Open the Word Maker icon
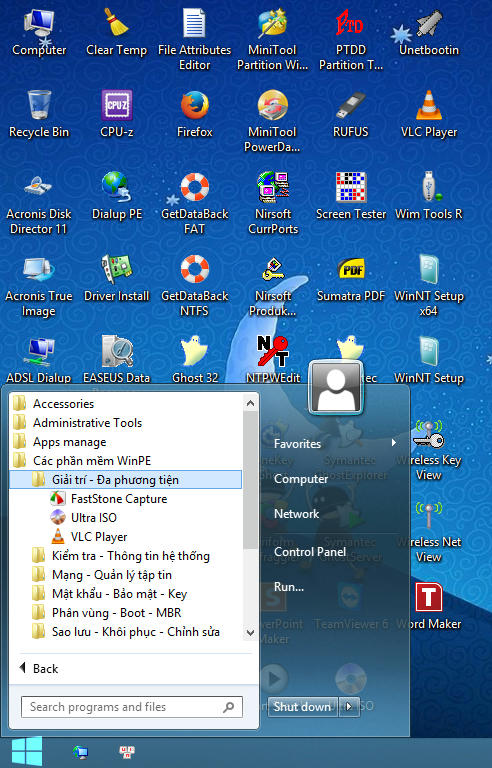The height and width of the screenshot is (768, 492). (429, 606)
